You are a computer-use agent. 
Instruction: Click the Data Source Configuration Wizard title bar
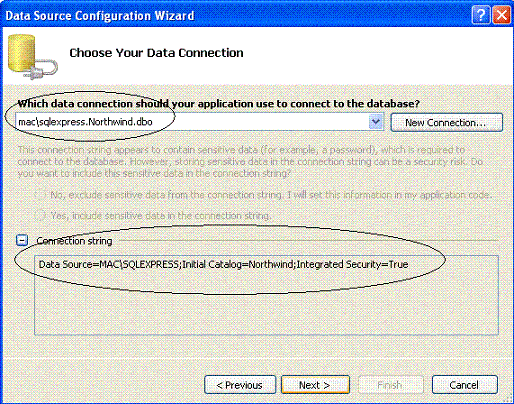point(233,15)
